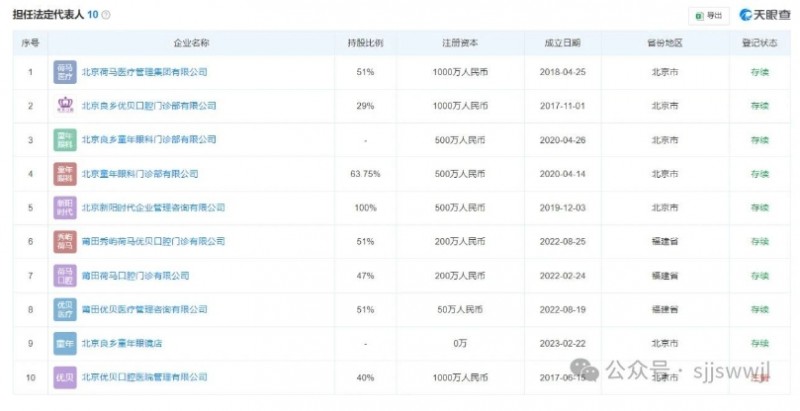Select the 50万人民币 registered capital cell
The height and width of the screenshot is (411, 800).
[x=460, y=309]
